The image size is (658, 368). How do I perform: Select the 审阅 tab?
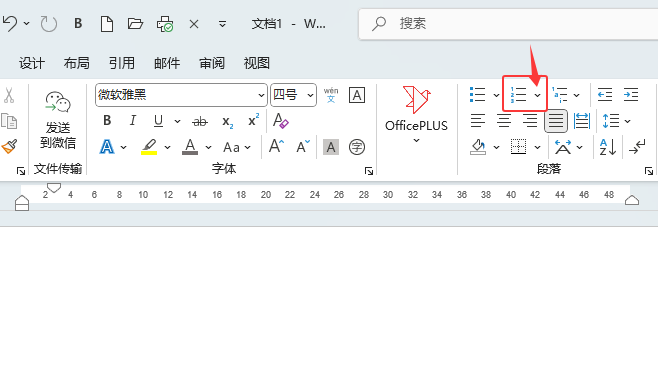point(212,63)
